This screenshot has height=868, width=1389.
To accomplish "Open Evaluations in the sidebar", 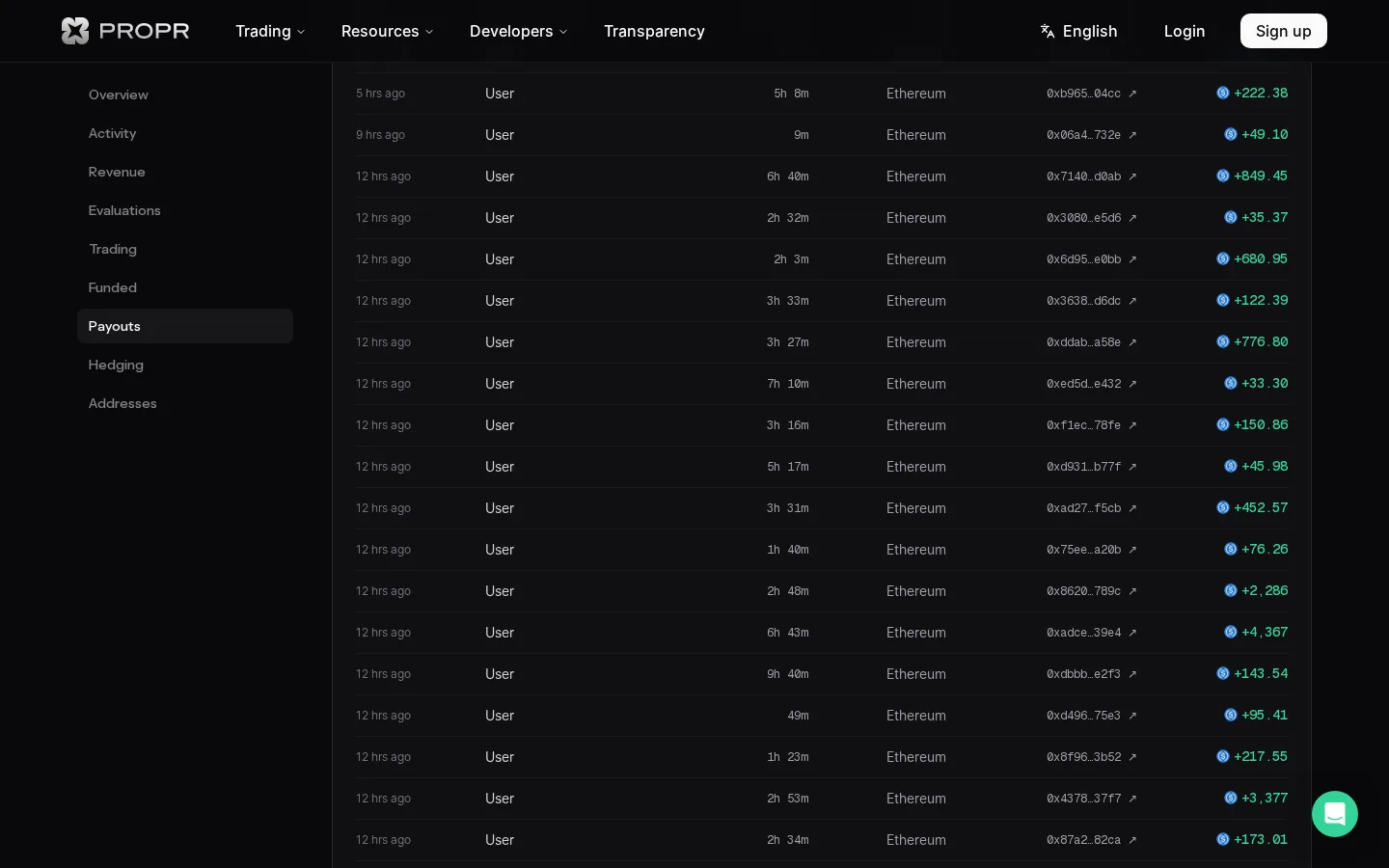I will pyautogui.click(x=185, y=210).
